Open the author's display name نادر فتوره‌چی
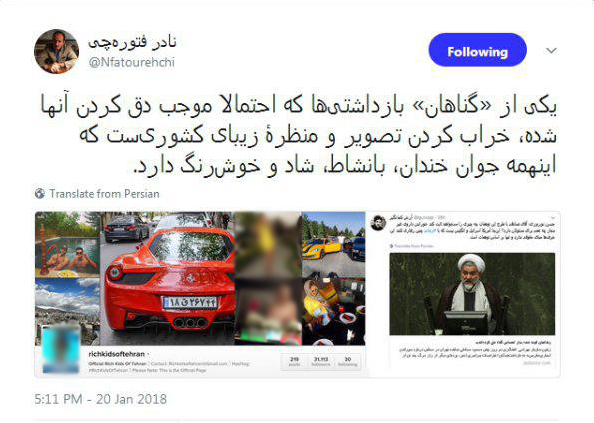The height and width of the screenshot is (423, 594). point(132,42)
